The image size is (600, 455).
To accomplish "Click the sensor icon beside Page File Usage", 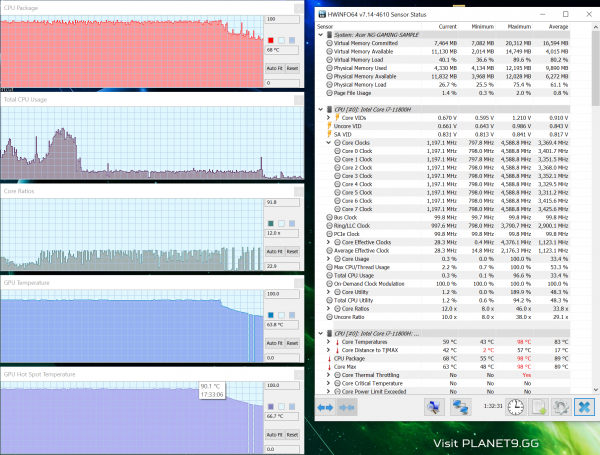I will click(x=329, y=93).
